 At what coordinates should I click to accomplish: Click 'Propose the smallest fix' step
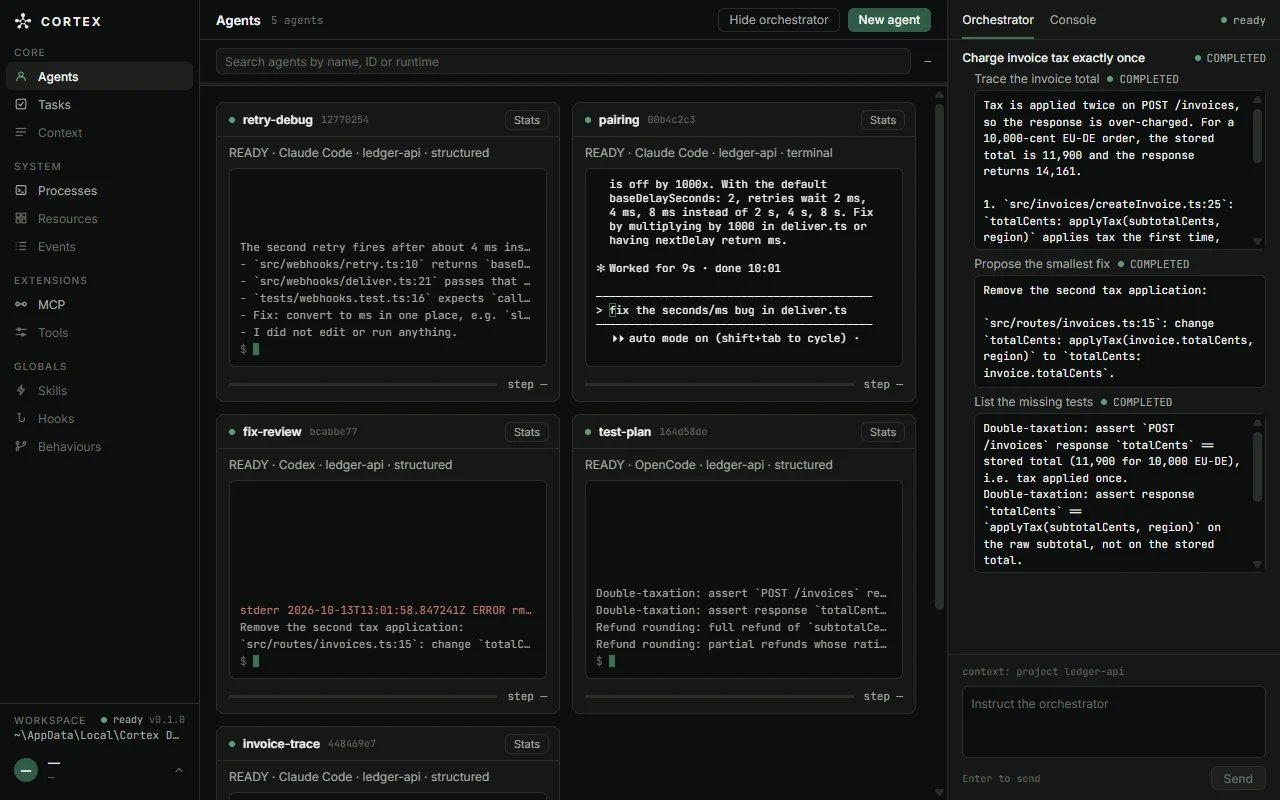[1042, 264]
